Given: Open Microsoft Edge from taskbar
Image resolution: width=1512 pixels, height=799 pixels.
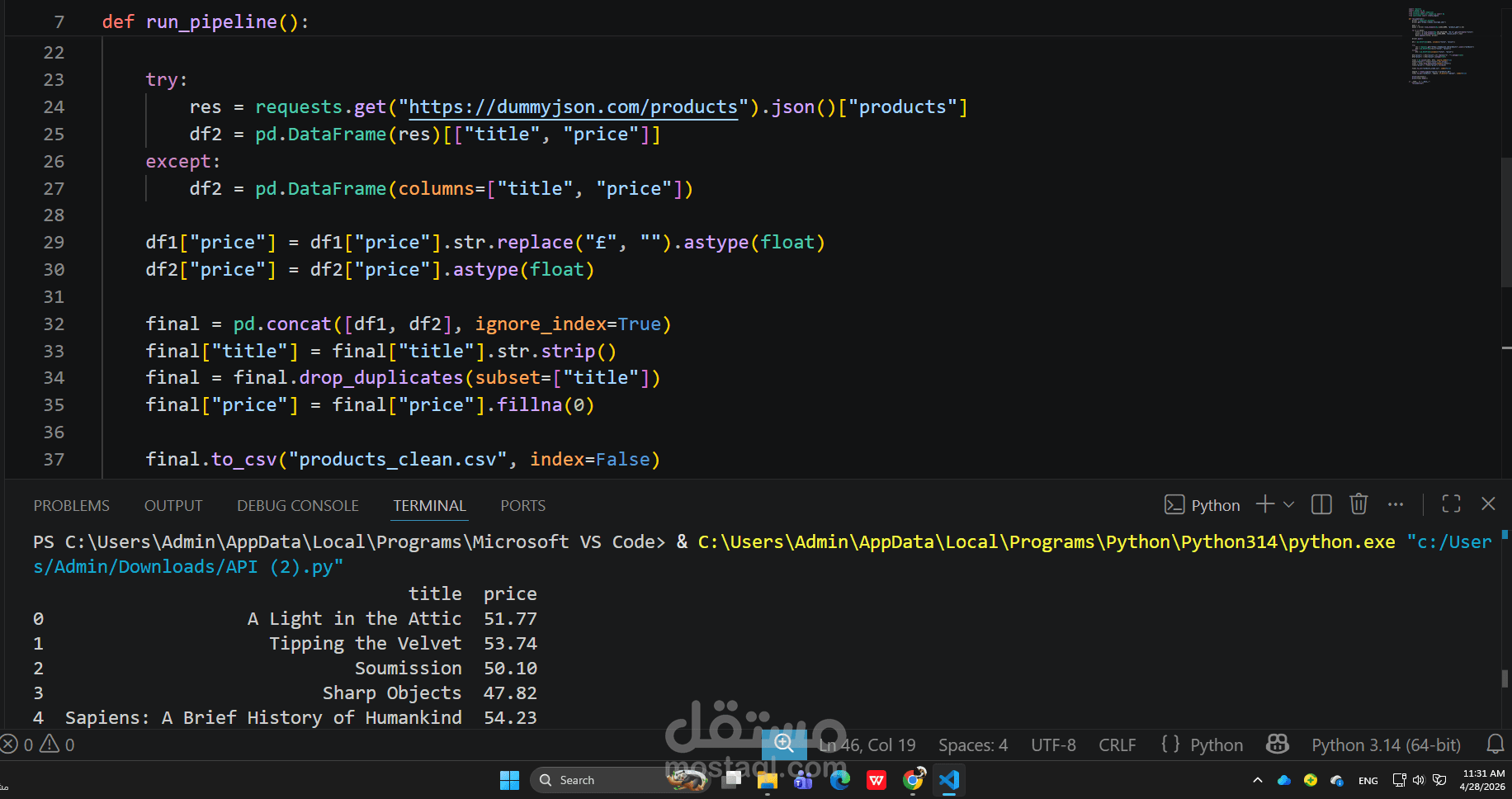Looking at the screenshot, I should [x=840, y=780].
